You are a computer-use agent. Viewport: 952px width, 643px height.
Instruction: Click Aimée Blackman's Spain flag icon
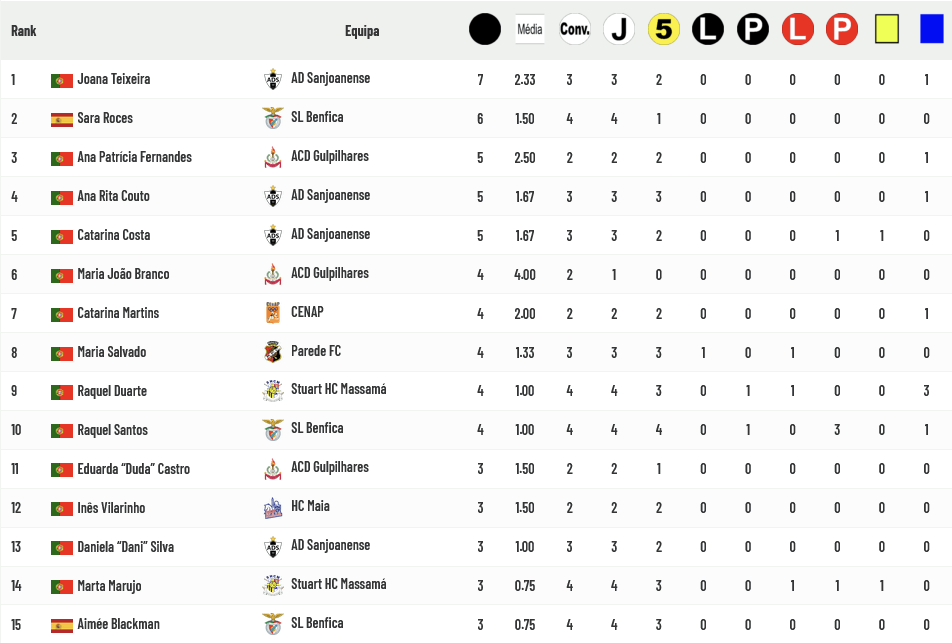pos(62,625)
